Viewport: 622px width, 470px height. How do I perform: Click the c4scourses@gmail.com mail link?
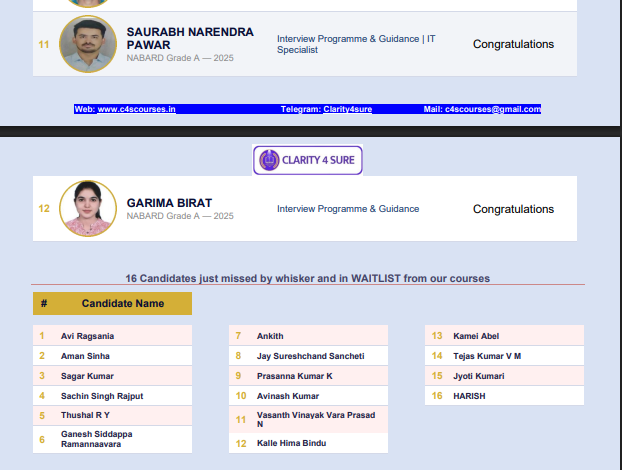pos(493,109)
